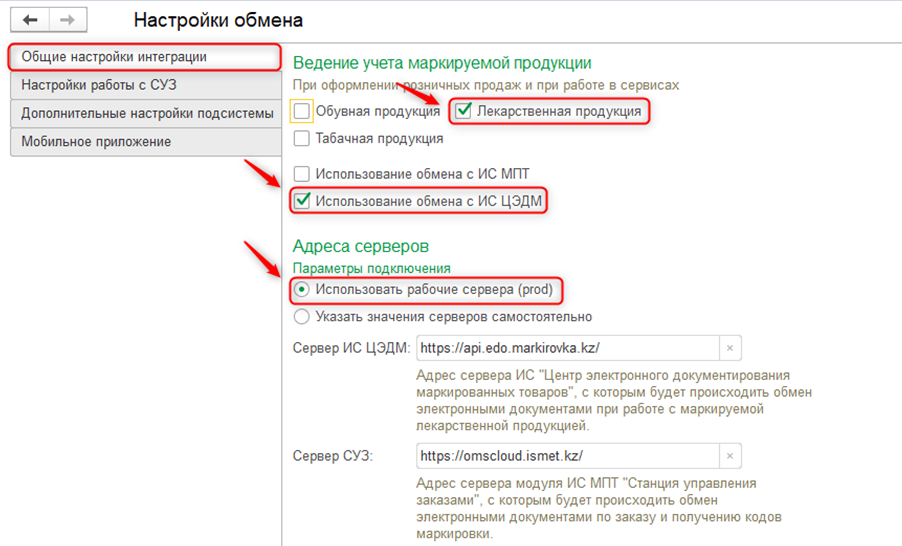This screenshot has height=546, width=902.
Task: Uncheck Лекарственная продукция checkbox
Action: pos(463,111)
